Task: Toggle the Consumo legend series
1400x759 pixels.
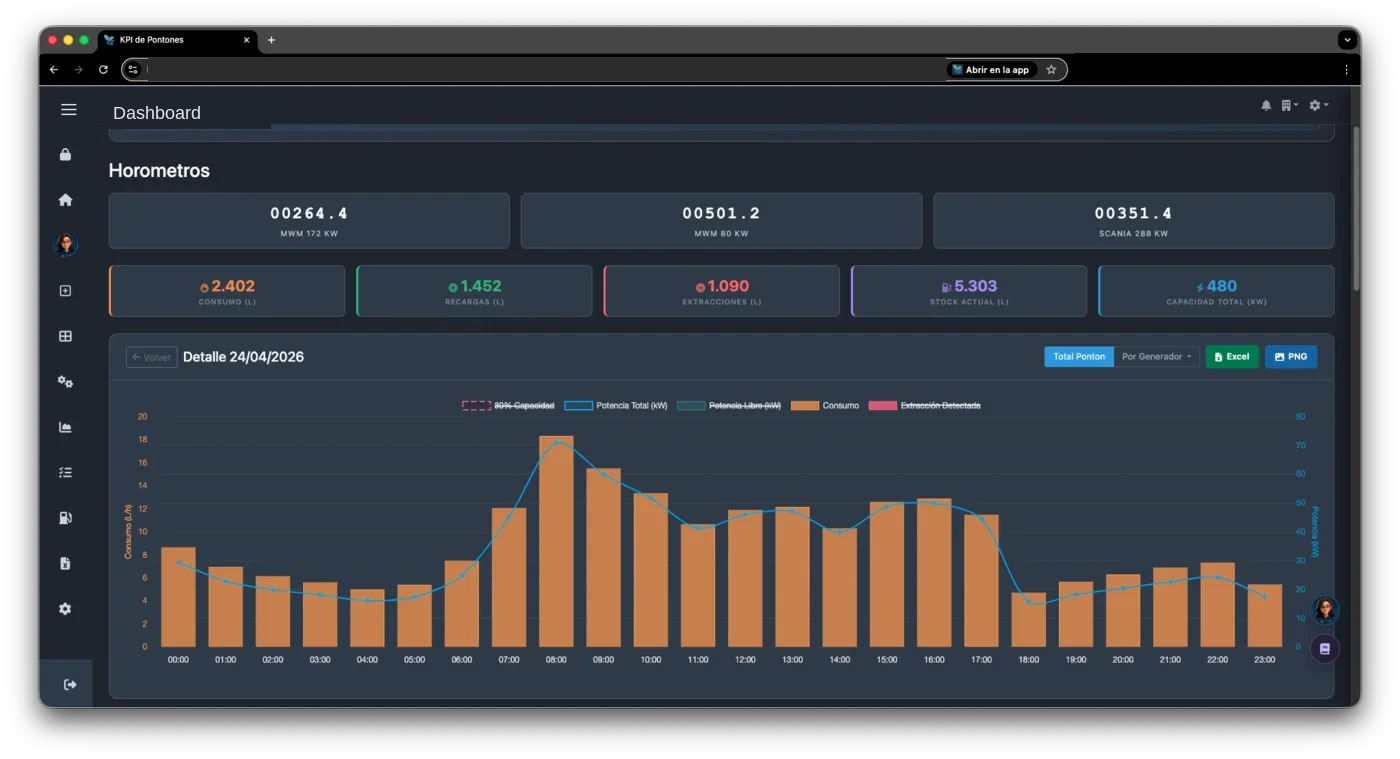Action: (x=825, y=405)
